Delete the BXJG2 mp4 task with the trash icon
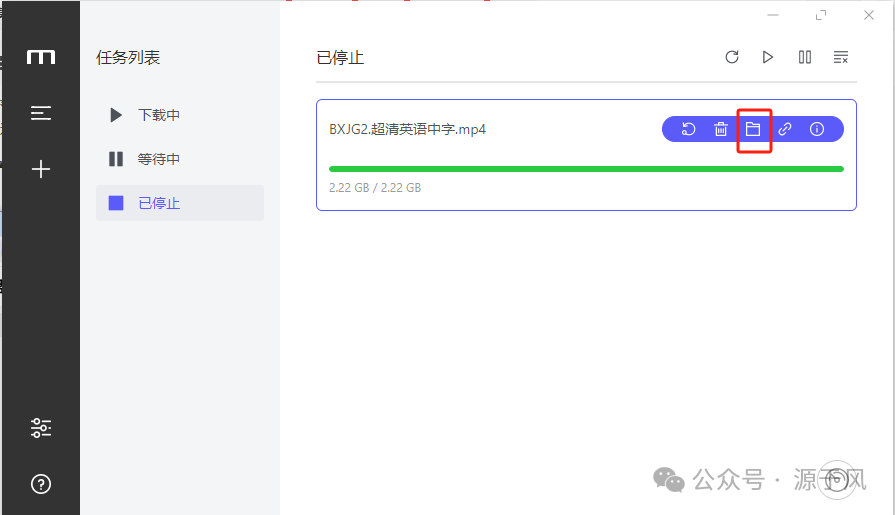This screenshot has width=895, height=515. click(721, 129)
